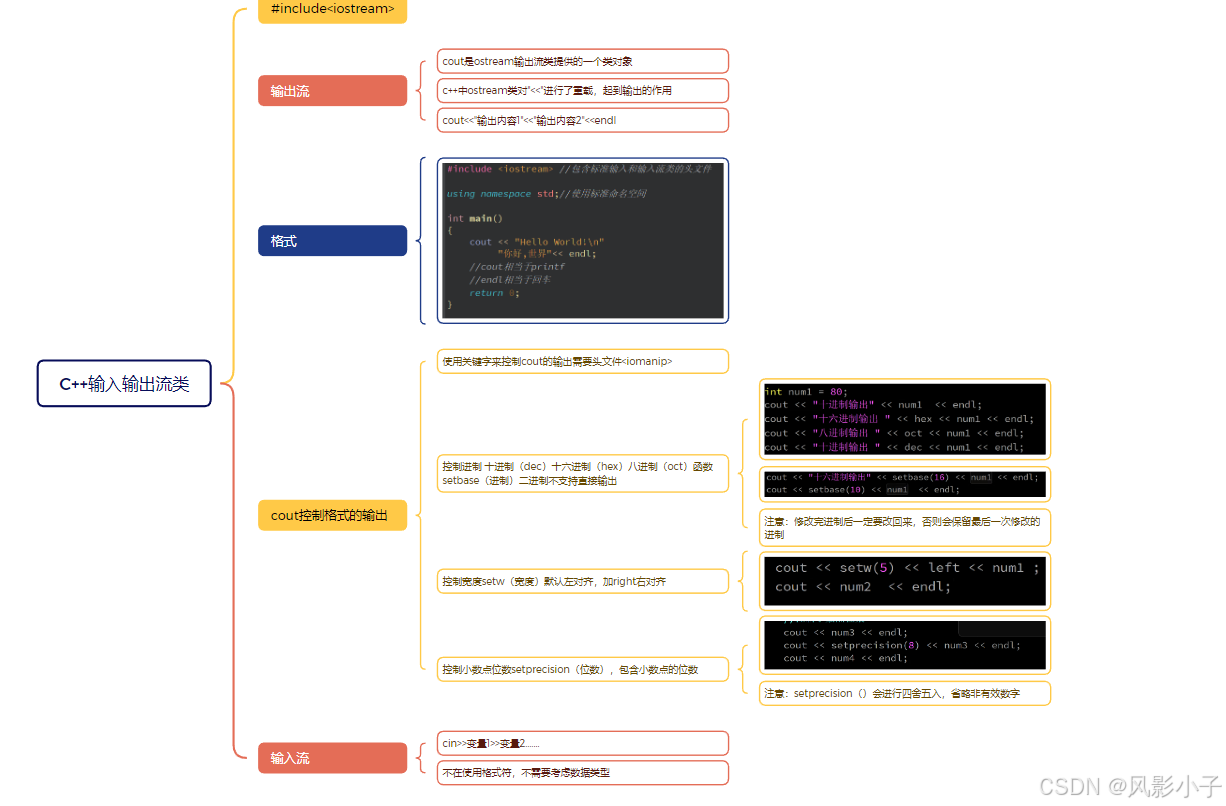Open the setw(5) left code image
The height and width of the screenshot is (806, 1226).
[905, 580]
